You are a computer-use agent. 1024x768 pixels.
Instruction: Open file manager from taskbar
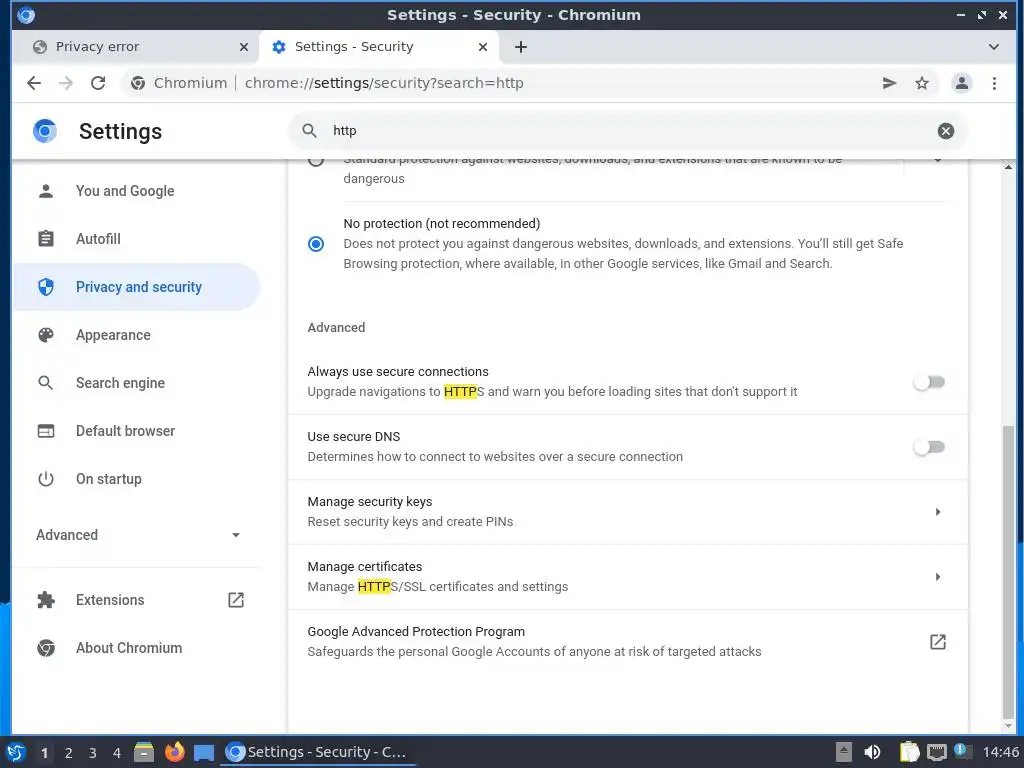(144, 752)
